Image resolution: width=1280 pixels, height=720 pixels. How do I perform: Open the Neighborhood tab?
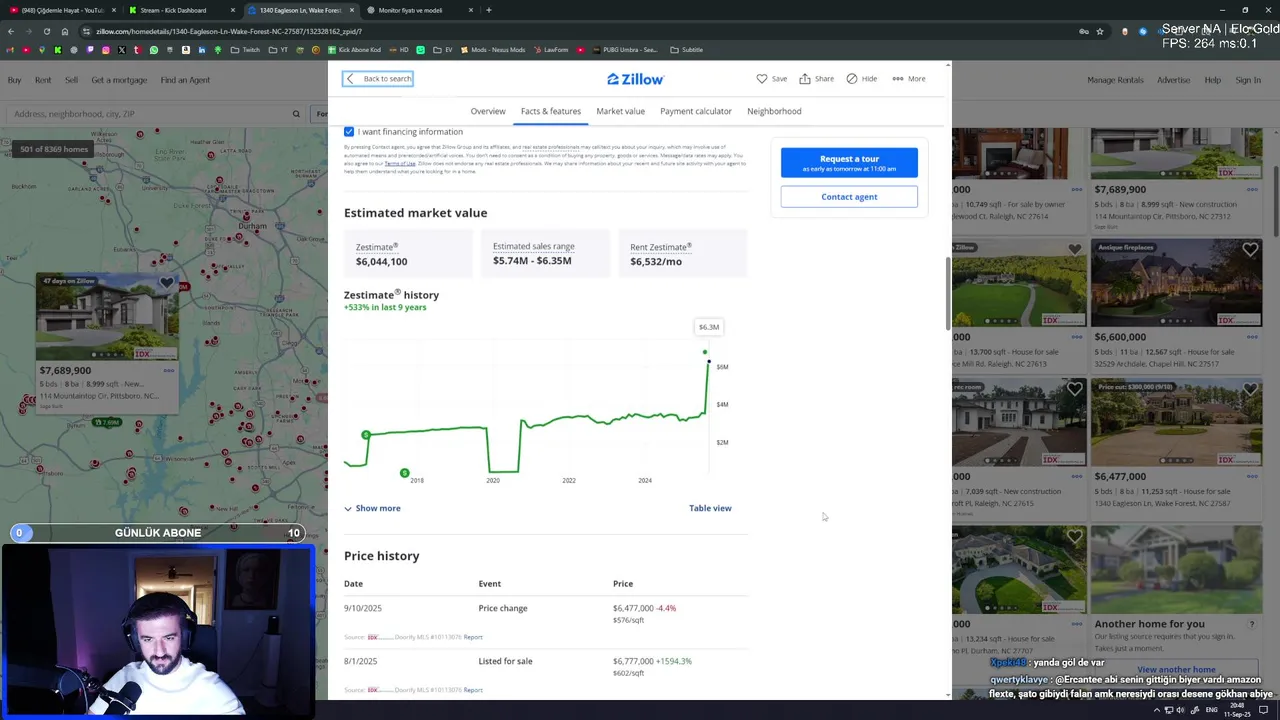pos(774,111)
